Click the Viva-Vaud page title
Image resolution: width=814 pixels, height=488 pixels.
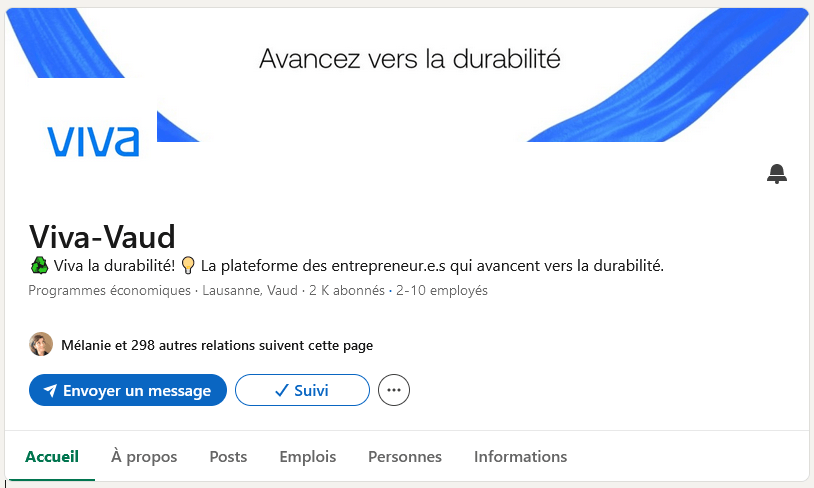pyautogui.click(x=102, y=236)
